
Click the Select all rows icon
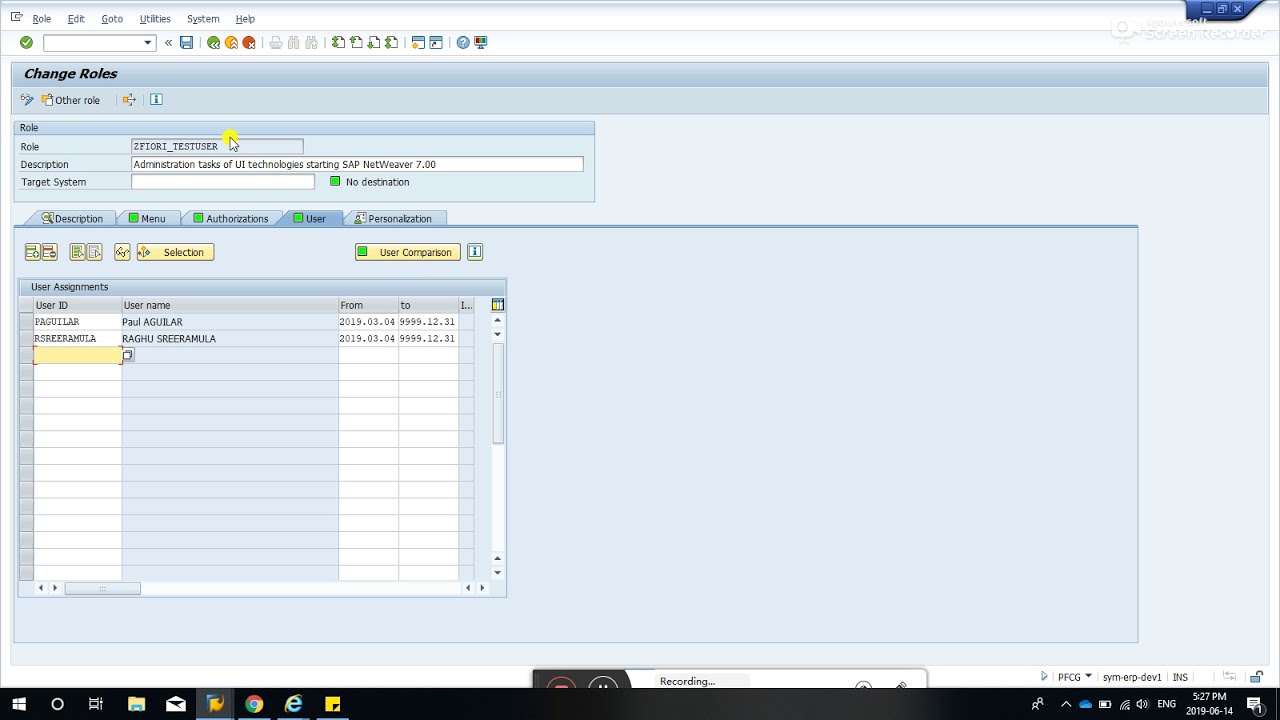coord(77,252)
